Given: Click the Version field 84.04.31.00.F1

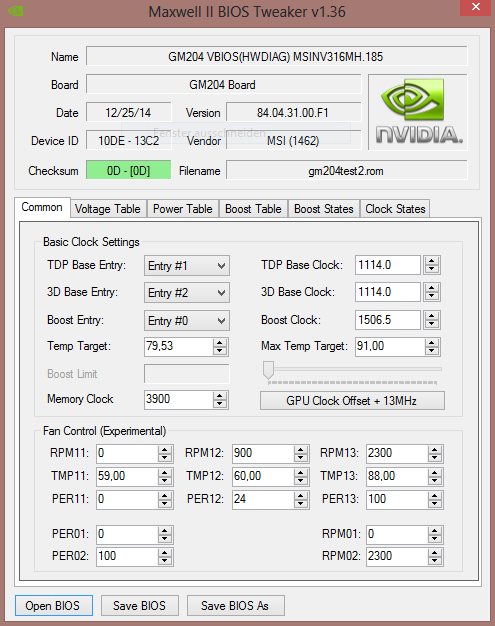Looking at the screenshot, I should pos(293,113).
